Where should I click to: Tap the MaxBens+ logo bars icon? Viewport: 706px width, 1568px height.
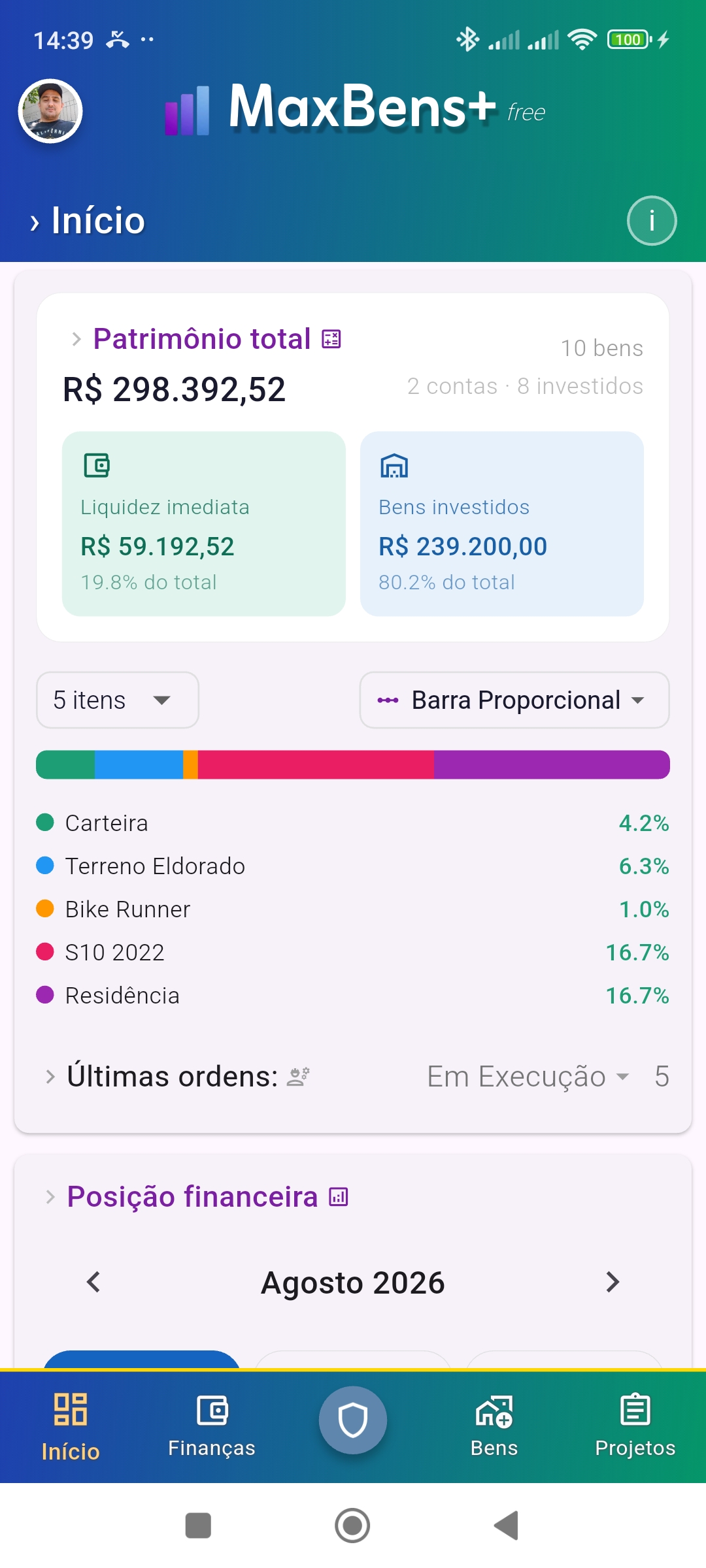point(187,111)
